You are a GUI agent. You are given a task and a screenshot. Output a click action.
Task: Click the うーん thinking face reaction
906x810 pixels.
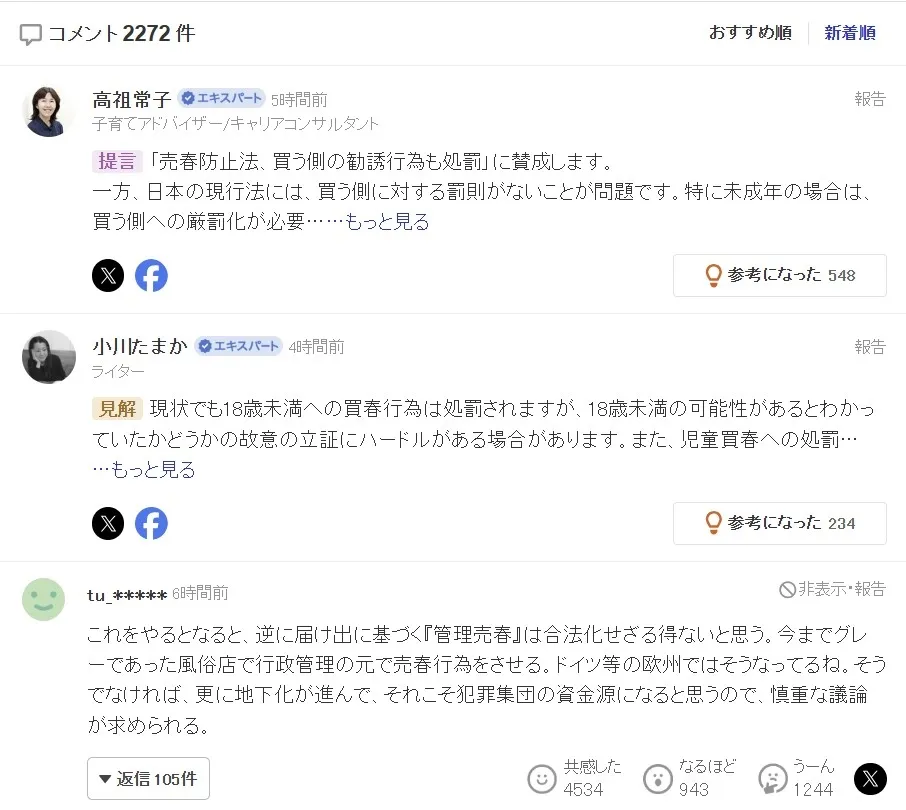[773, 778]
